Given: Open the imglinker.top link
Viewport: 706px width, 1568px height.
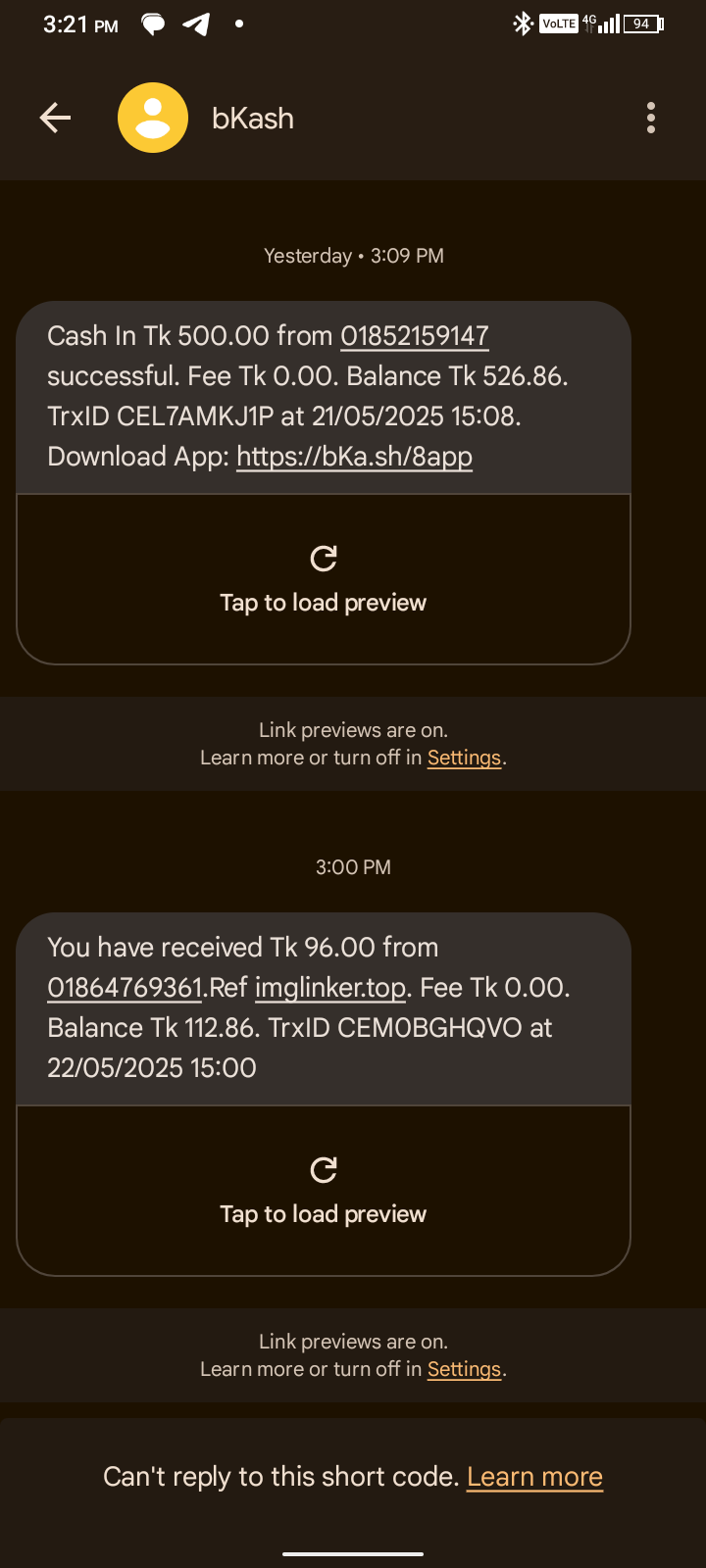Looking at the screenshot, I should pos(330,988).
